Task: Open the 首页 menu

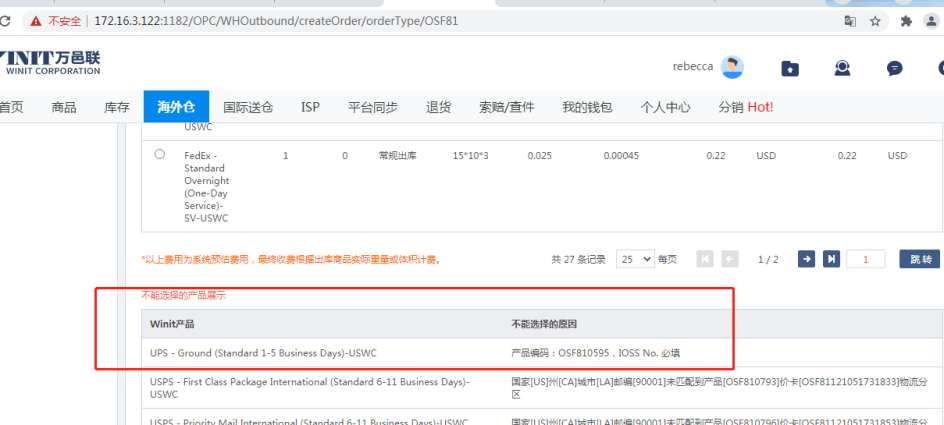Action: [11, 107]
